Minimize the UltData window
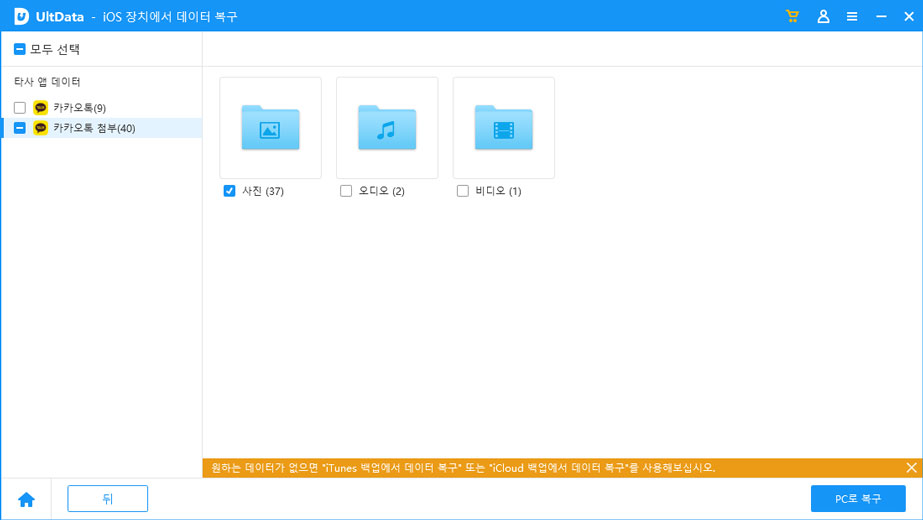 click(x=881, y=16)
